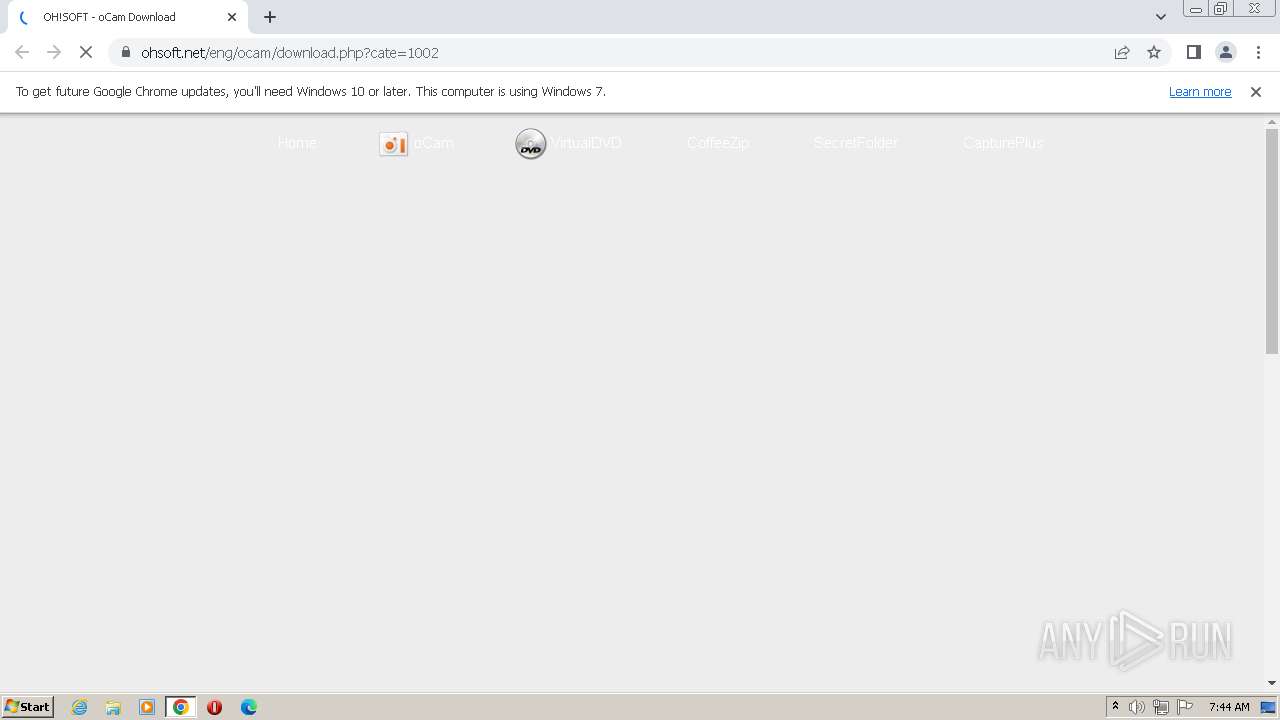The width and height of the screenshot is (1280, 720).
Task: View site security lock info
Action: click(126, 53)
